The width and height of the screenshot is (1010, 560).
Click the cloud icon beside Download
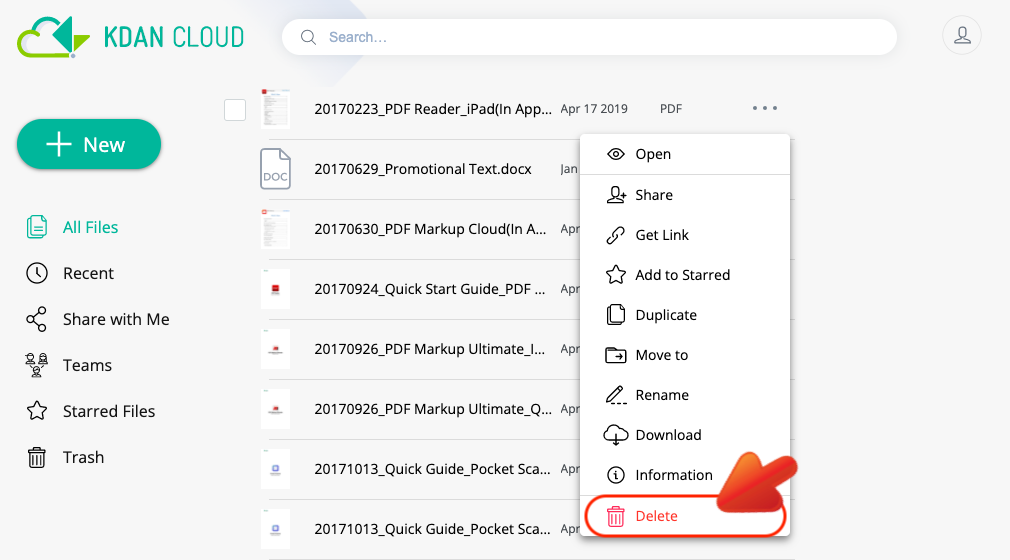pos(616,435)
